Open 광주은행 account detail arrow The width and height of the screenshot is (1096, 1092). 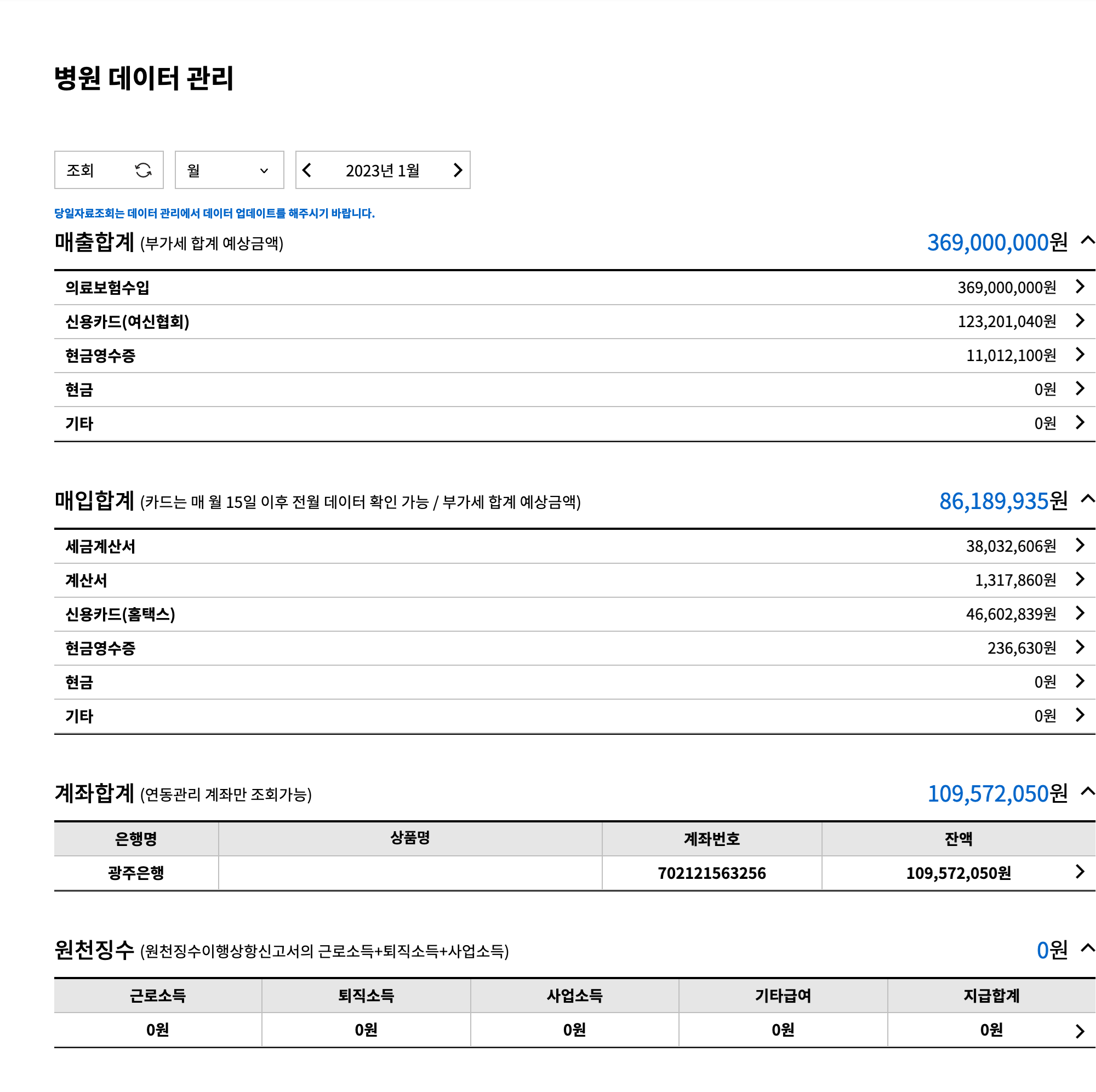(1080, 872)
